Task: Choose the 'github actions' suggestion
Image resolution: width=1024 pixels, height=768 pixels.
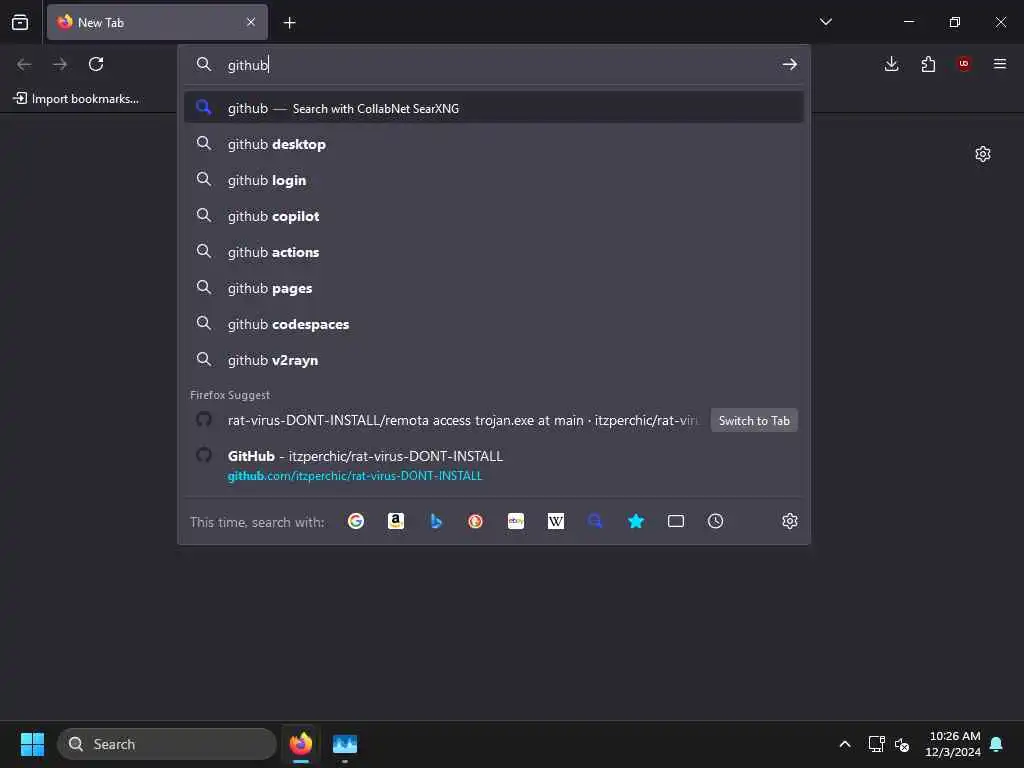Action: click(x=494, y=251)
